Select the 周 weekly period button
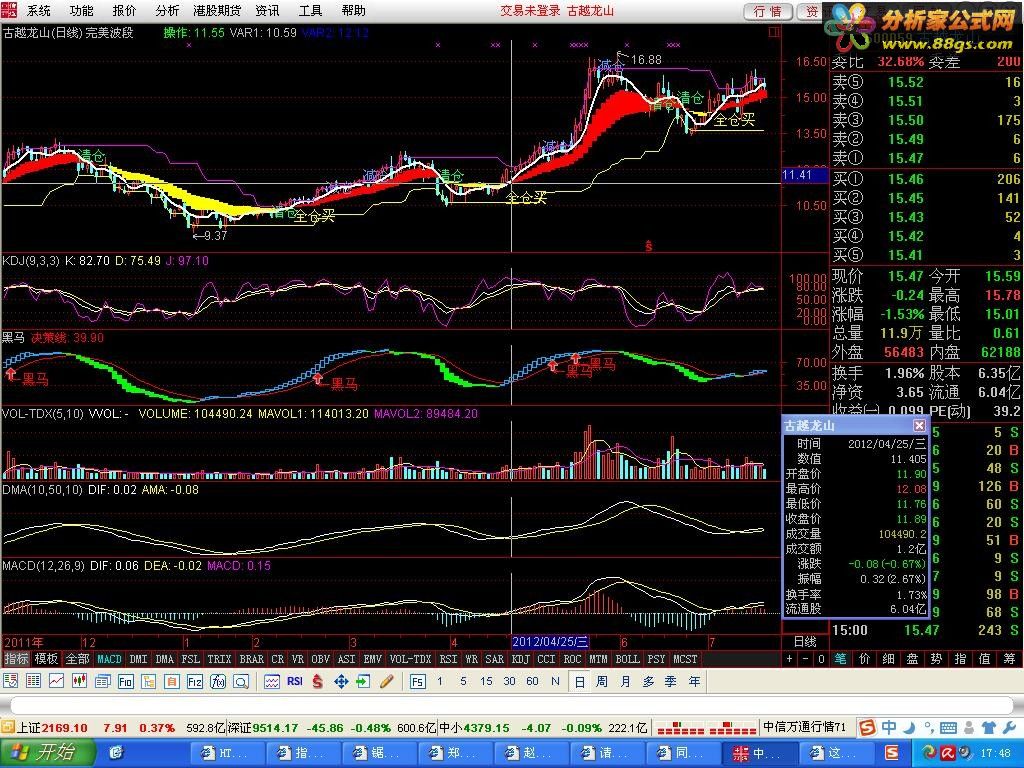Screen dimensions: 1024x768 point(602,682)
